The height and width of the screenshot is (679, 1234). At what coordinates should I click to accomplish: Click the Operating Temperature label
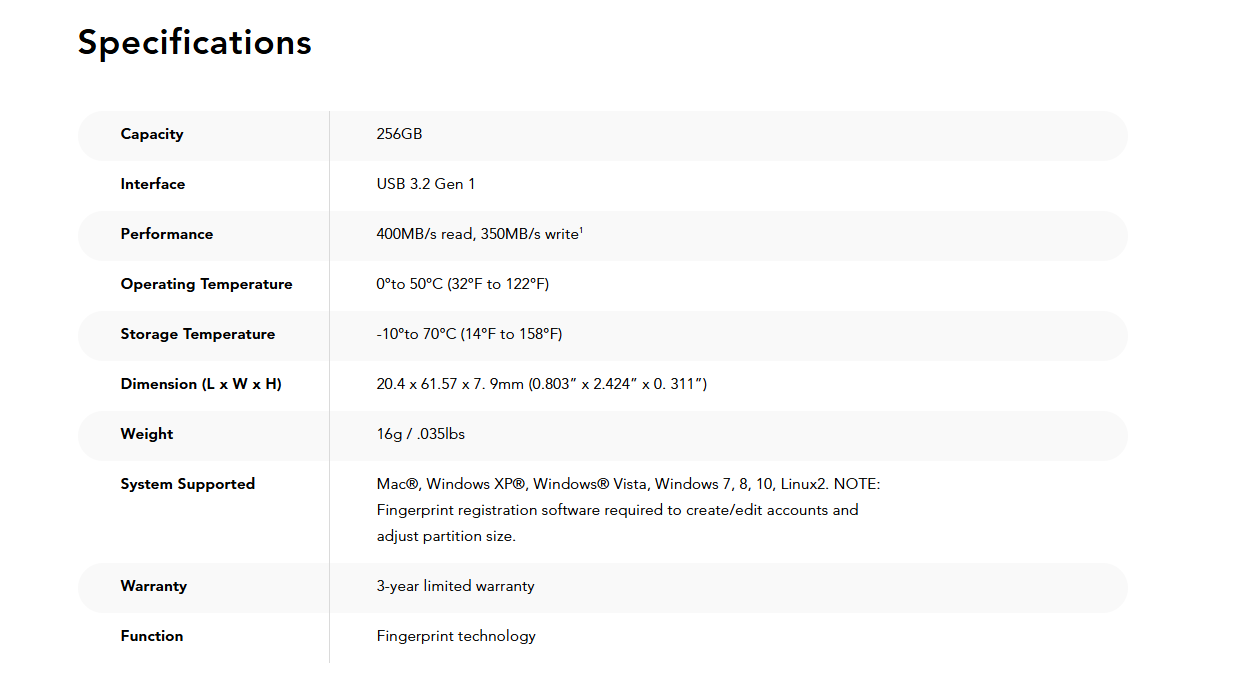coord(206,284)
